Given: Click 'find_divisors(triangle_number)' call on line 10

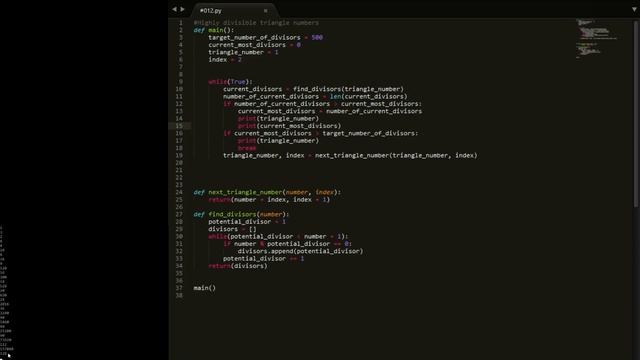Looking at the screenshot, I should click(x=348, y=89).
